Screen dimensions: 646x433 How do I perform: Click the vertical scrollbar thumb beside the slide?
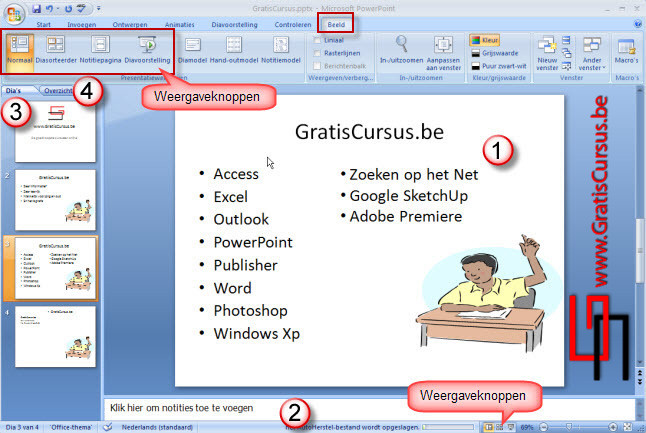tap(639, 251)
